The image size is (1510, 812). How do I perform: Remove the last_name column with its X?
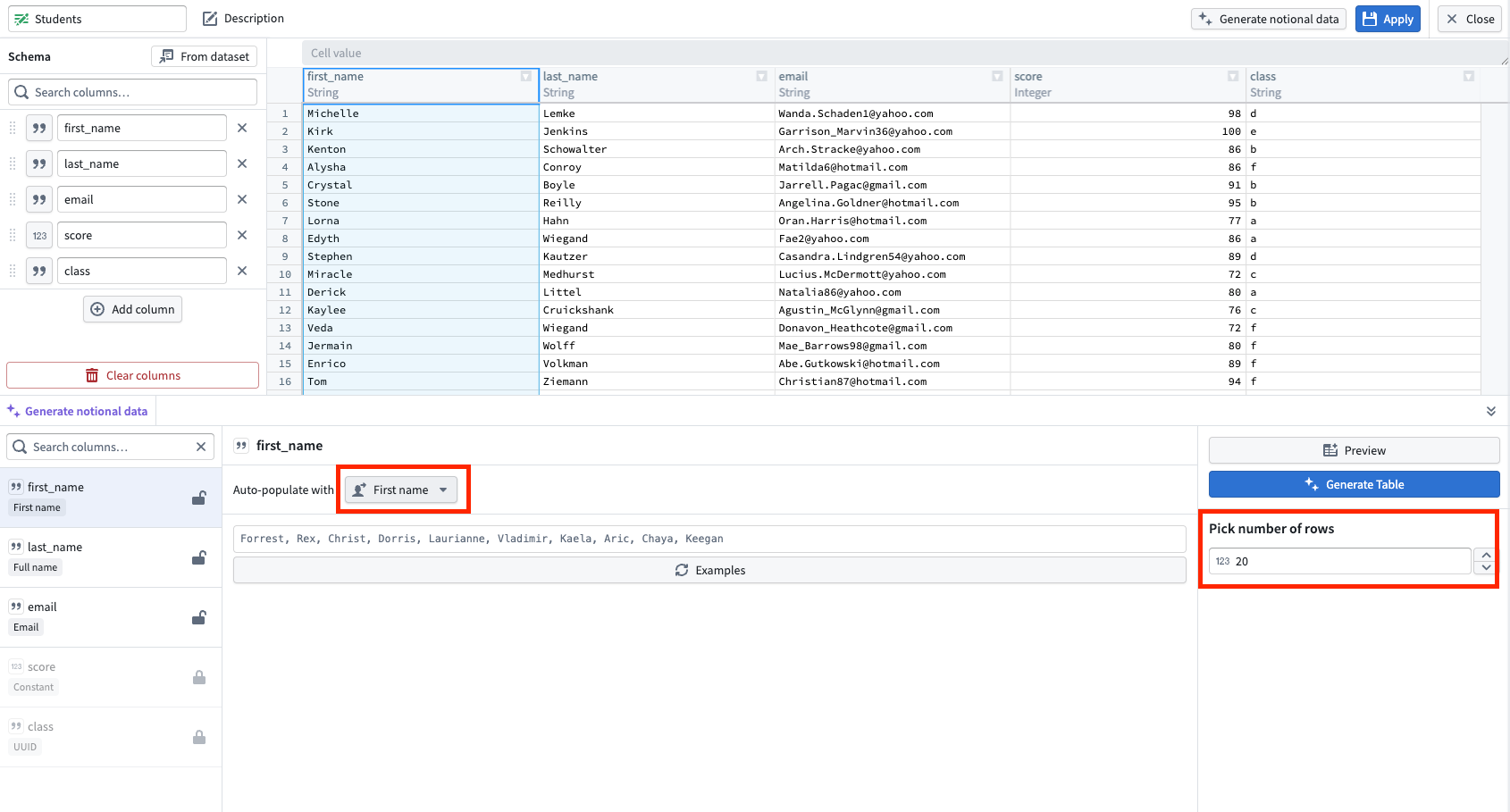(242, 163)
